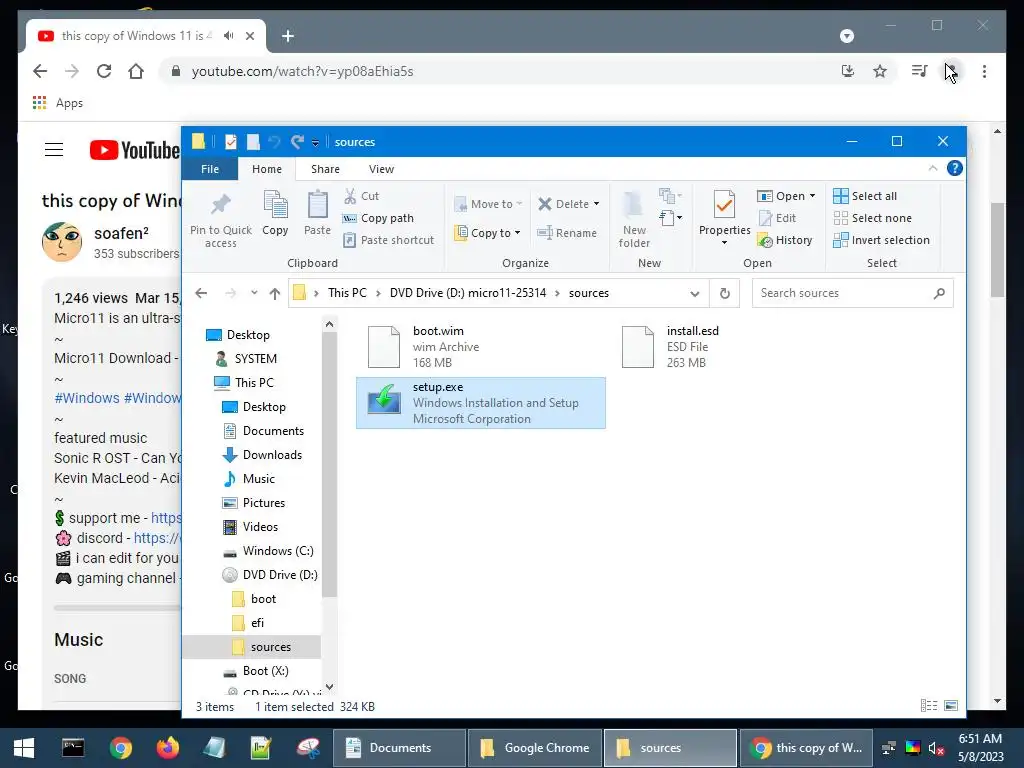Open the File menu tab
This screenshot has width=1024, height=768.
[x=210, y=169]
